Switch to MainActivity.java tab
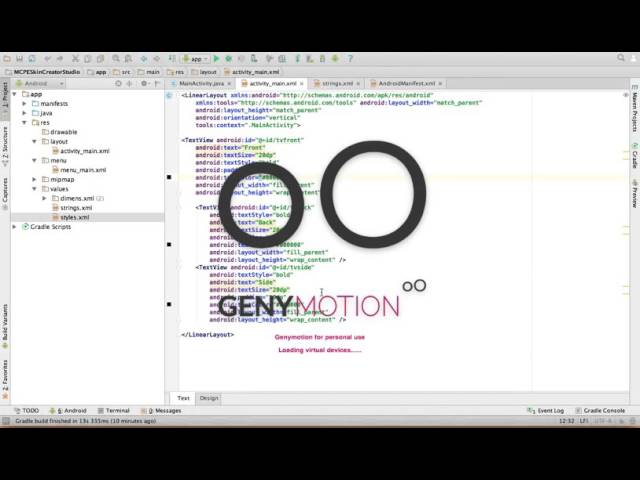The height and width of the screenshot is (480, 640). (x=201, y=83)
